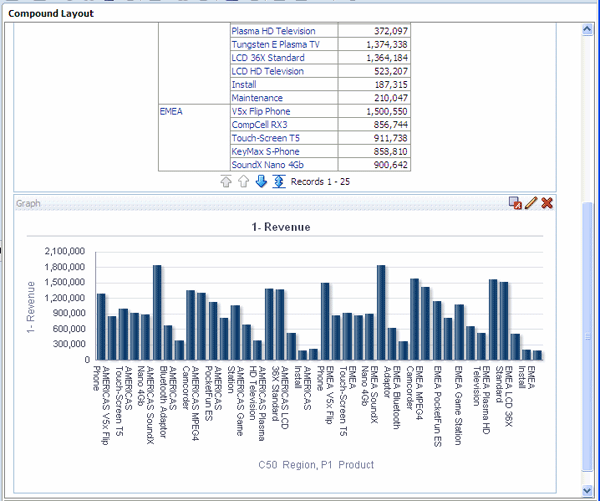The height and width of the screenshot is (501, 600).
Task: Open the SoundX Nano 4Gb link
Action: pos(267,165)
